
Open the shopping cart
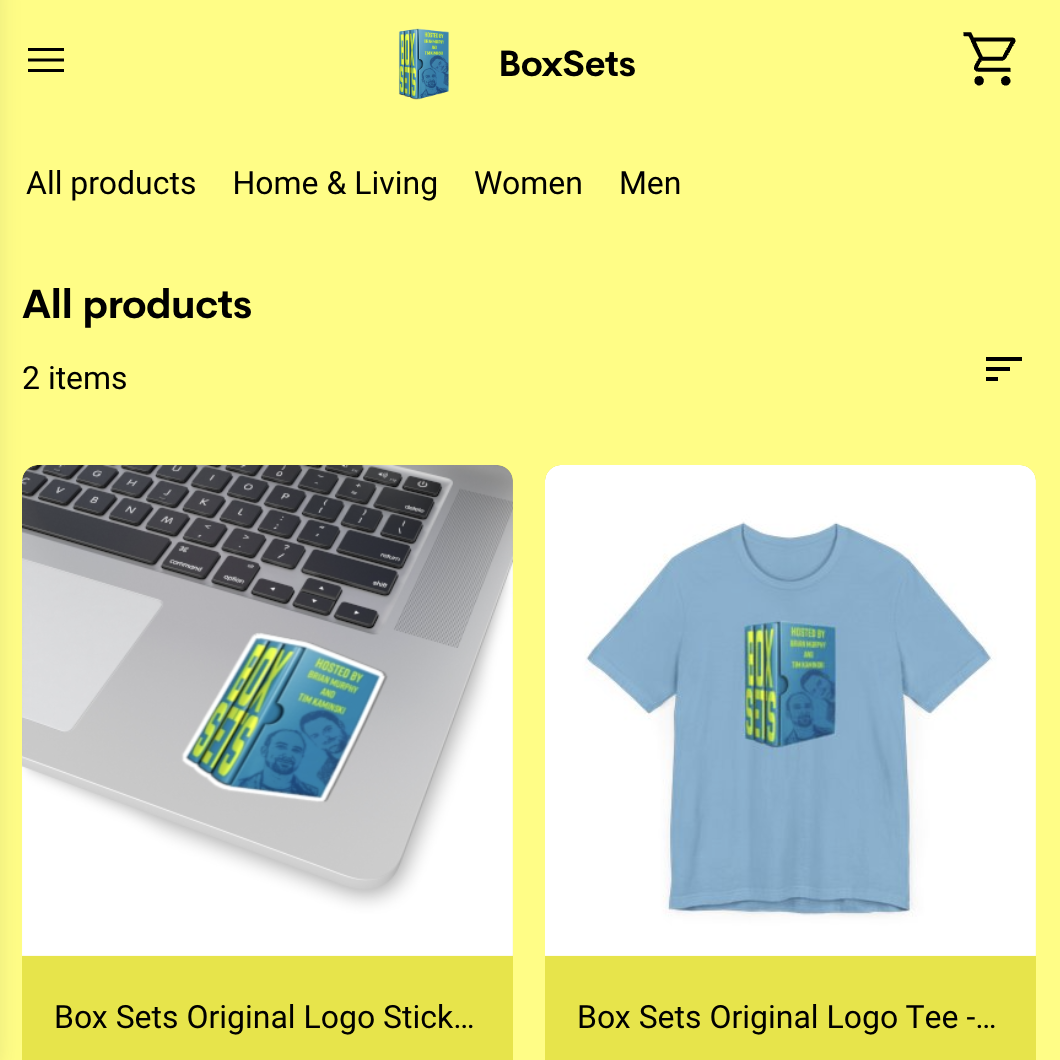(x=989, y=60)
